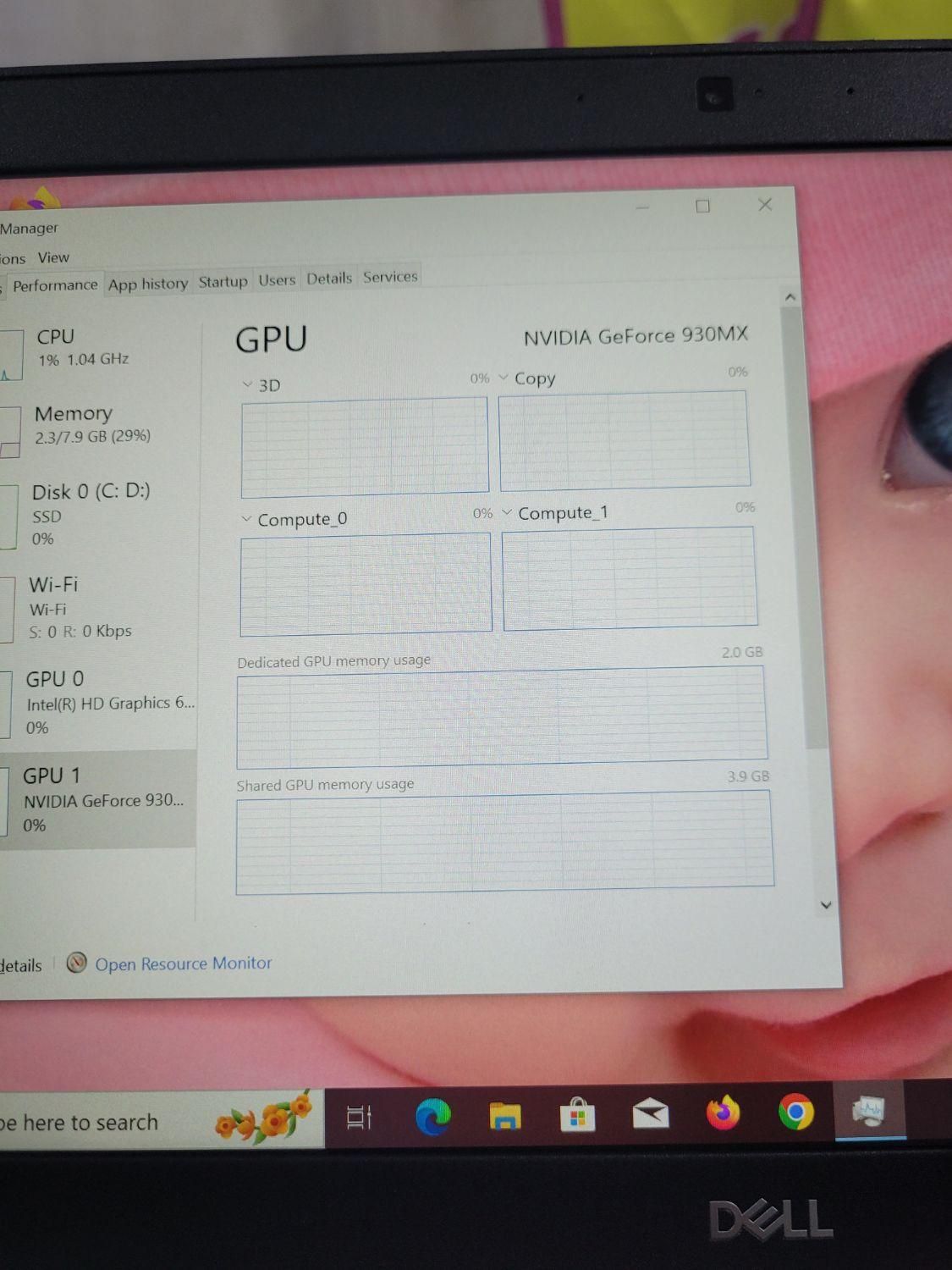
Task: Click the 3D usage graph
Action: coord(365,447)
